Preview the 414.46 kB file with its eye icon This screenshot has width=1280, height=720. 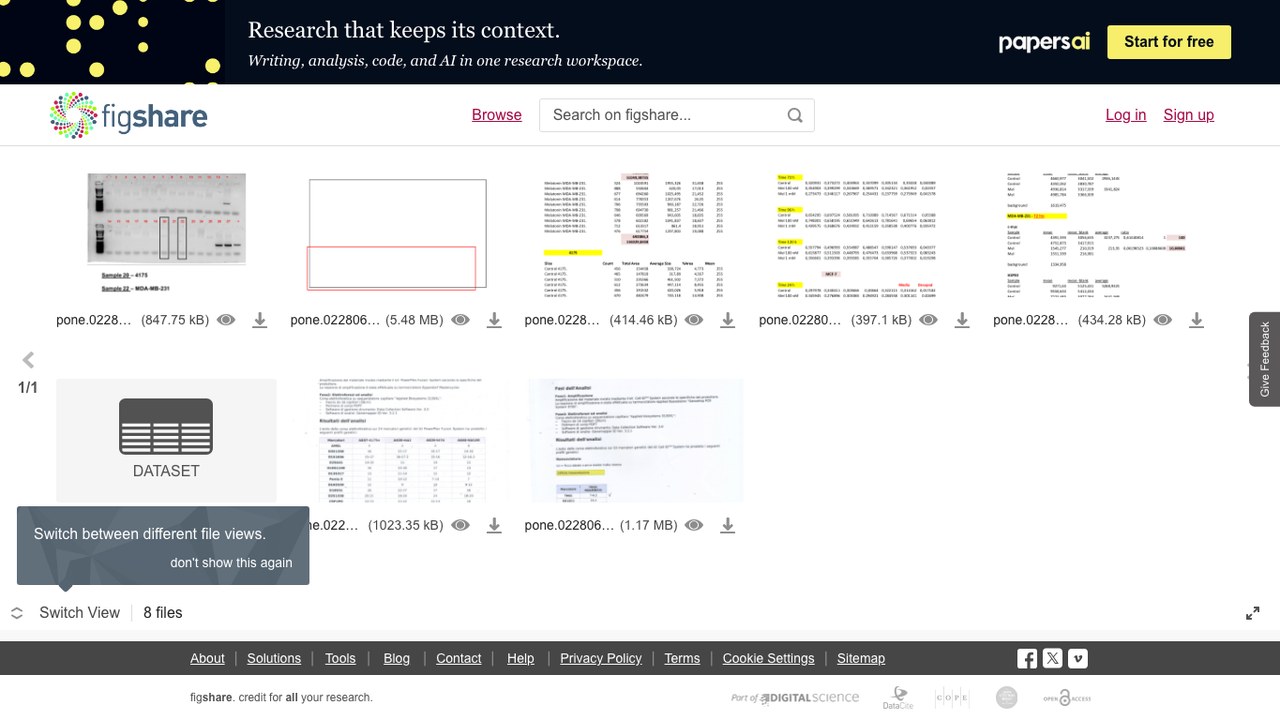click(x=694, y=320)
